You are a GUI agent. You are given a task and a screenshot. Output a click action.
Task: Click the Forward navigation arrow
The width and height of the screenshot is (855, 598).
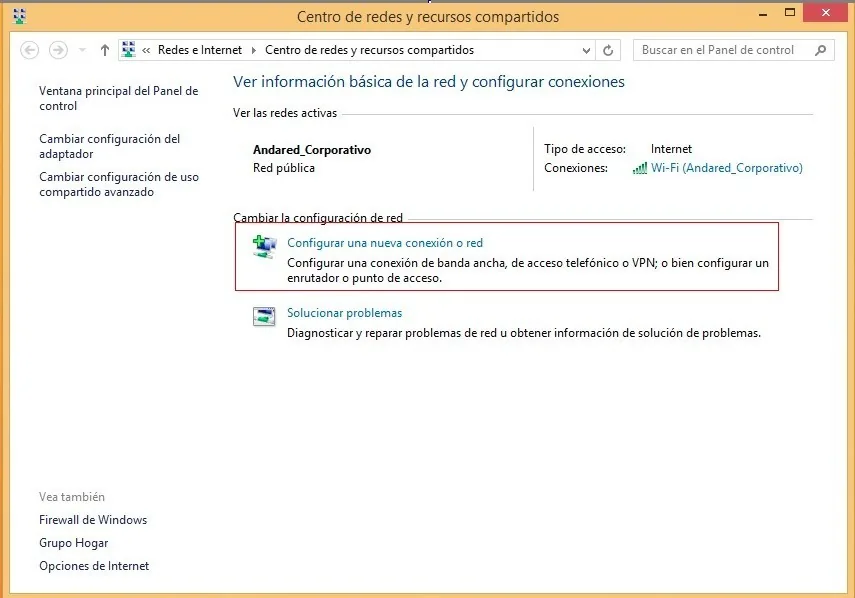tap(58, 50)
